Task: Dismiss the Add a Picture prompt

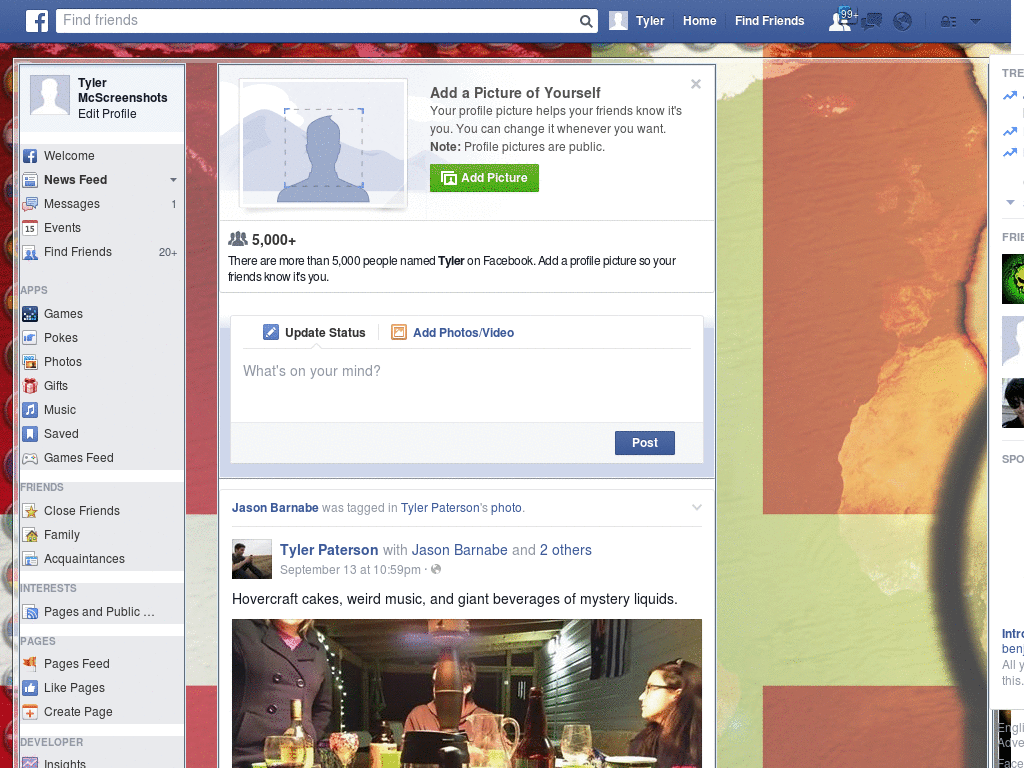Action: 696,84
